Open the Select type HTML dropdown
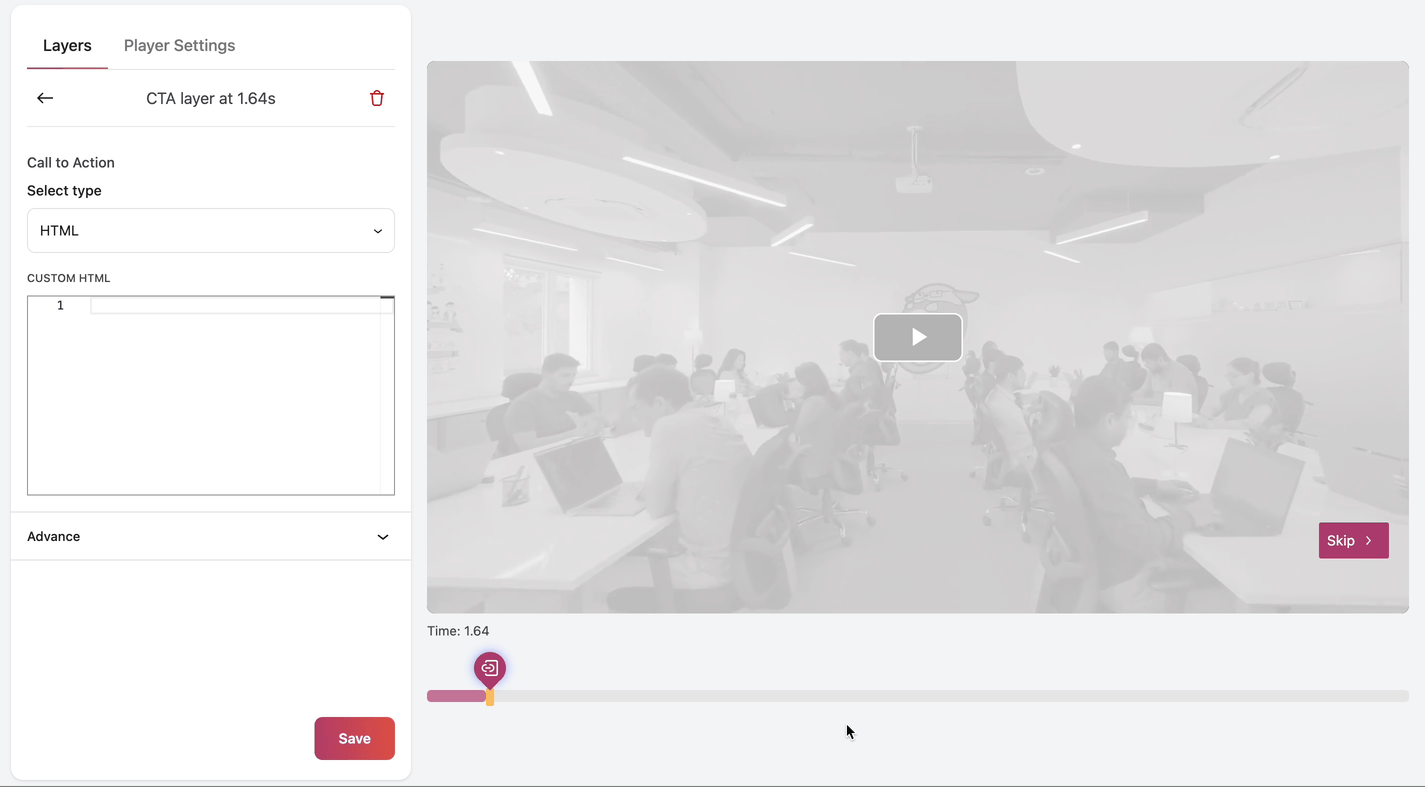This screenshot has height=787, width=1425. [x=210, y=231]
